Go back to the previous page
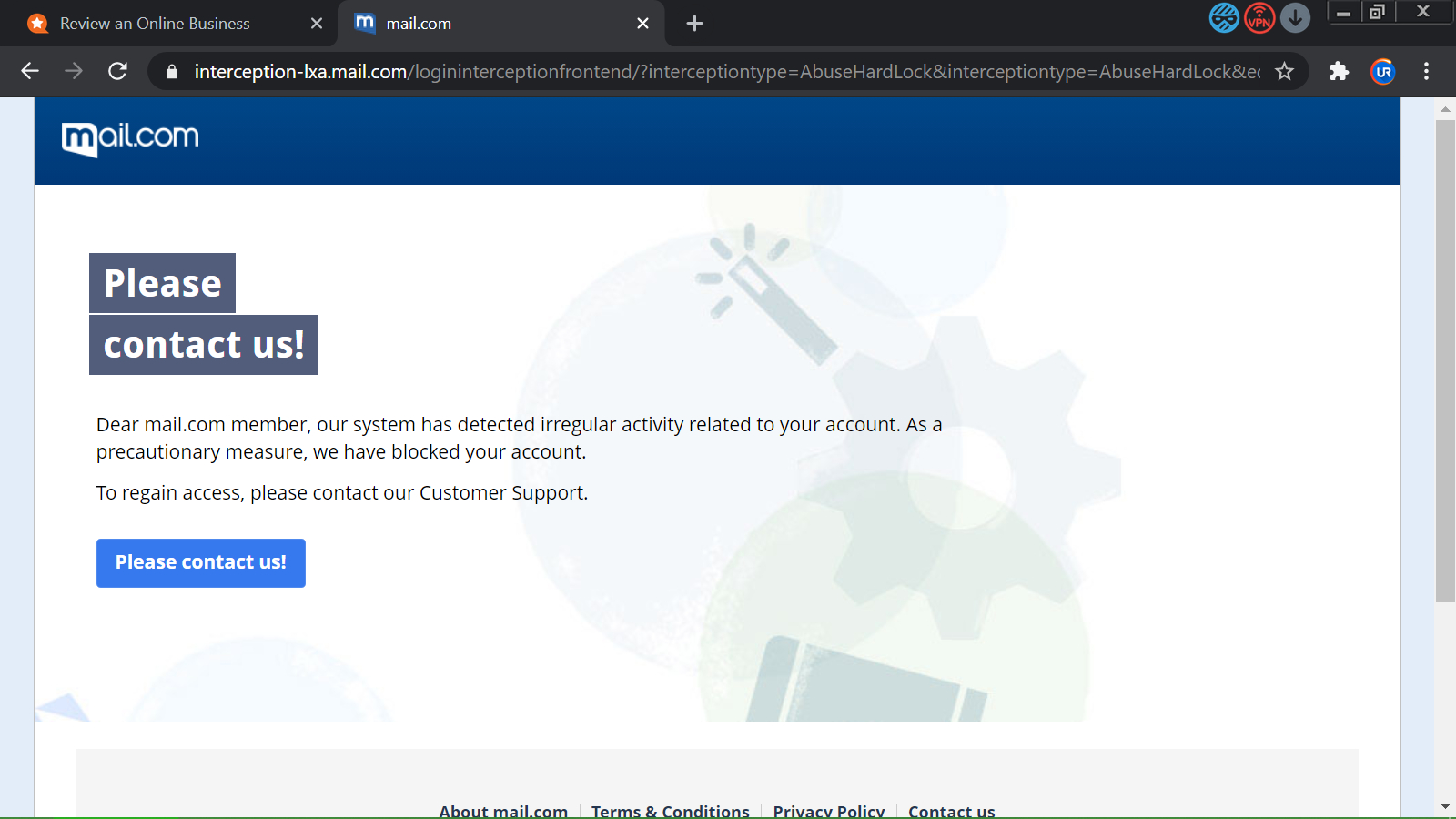Image resolution: width=1456 pixels, height=819 pixels. click(x=30, y=71)
